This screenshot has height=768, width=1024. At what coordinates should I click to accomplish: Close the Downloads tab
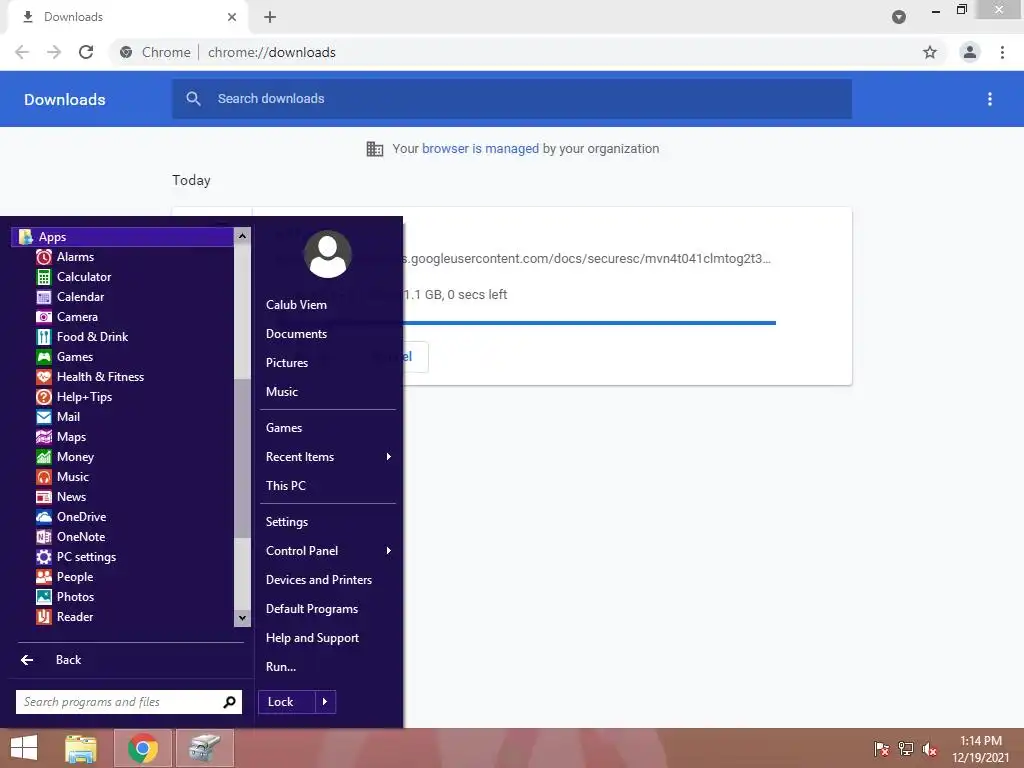(x=232, y=17)
